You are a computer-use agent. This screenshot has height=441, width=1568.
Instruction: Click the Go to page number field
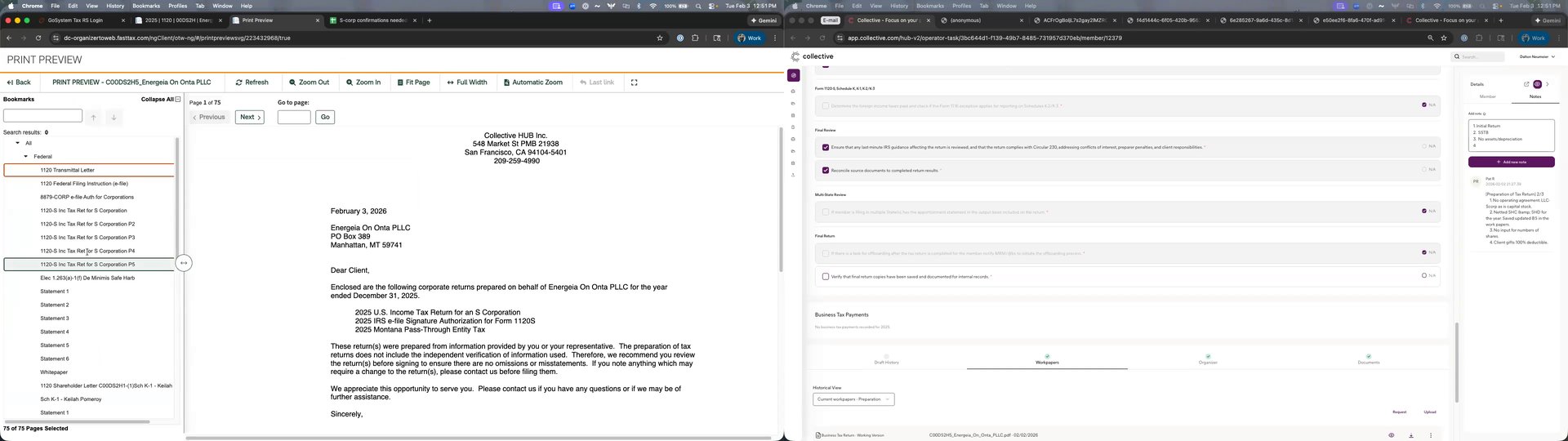(294, 117)
